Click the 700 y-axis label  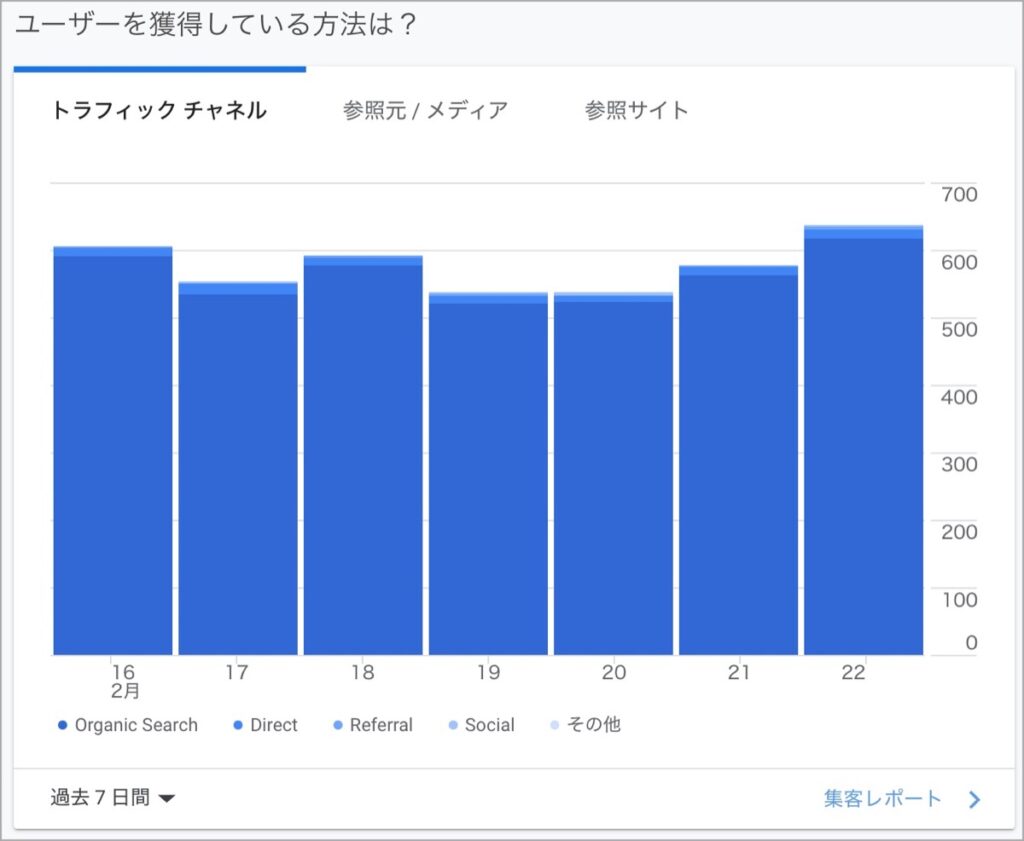[959, 195]
